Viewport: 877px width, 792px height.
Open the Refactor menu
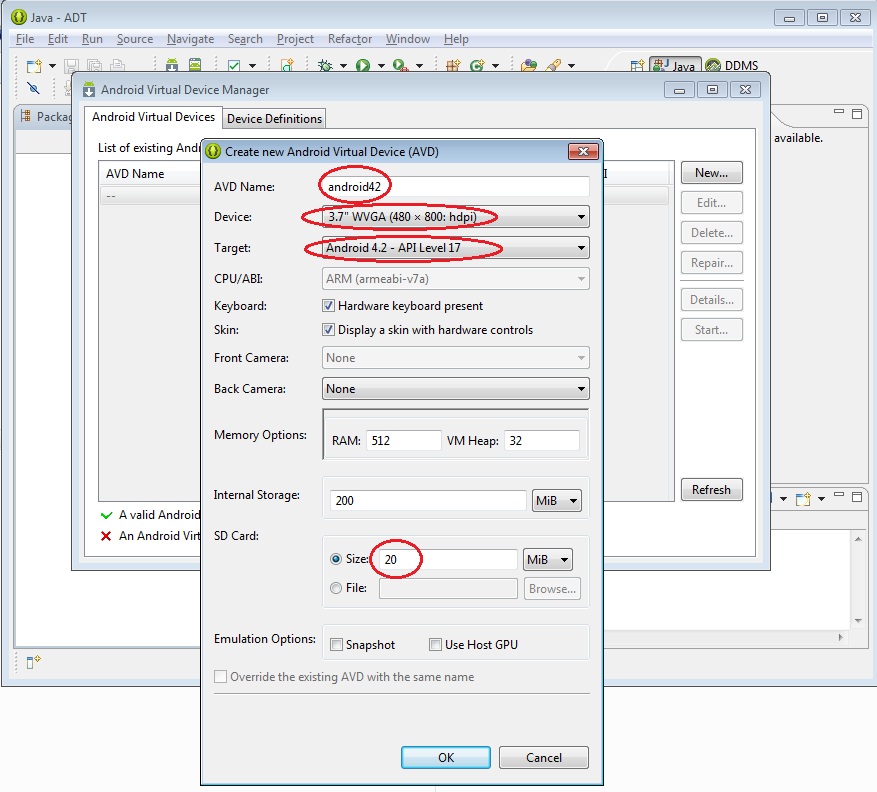click(x=350, y=39)
